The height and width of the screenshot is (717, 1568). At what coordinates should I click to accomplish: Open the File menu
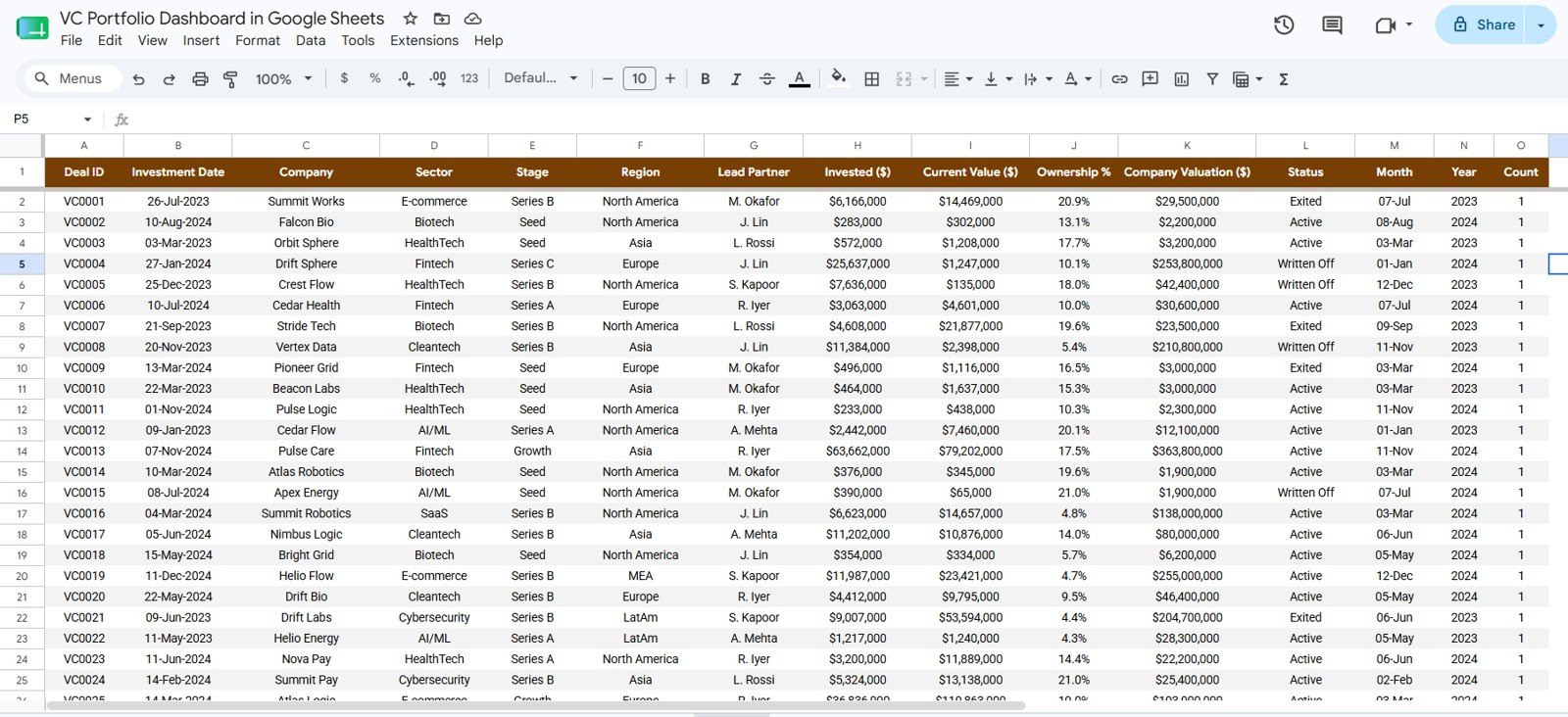72,40
